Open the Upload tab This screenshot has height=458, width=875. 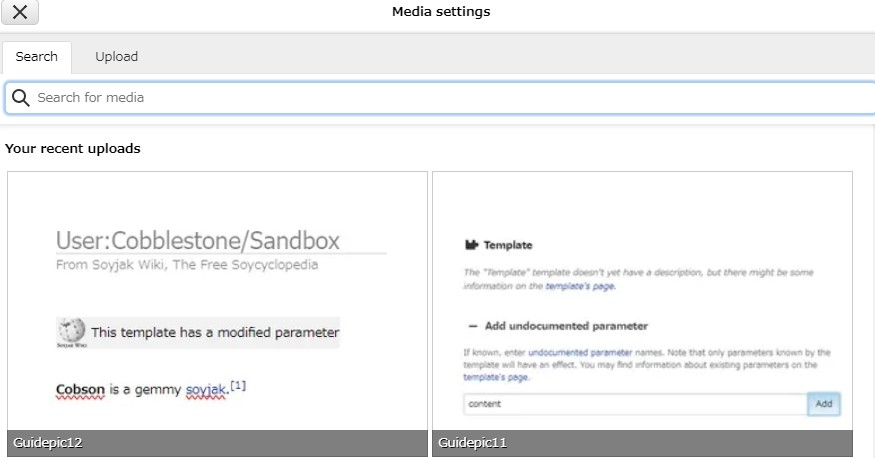pos(116,57)
